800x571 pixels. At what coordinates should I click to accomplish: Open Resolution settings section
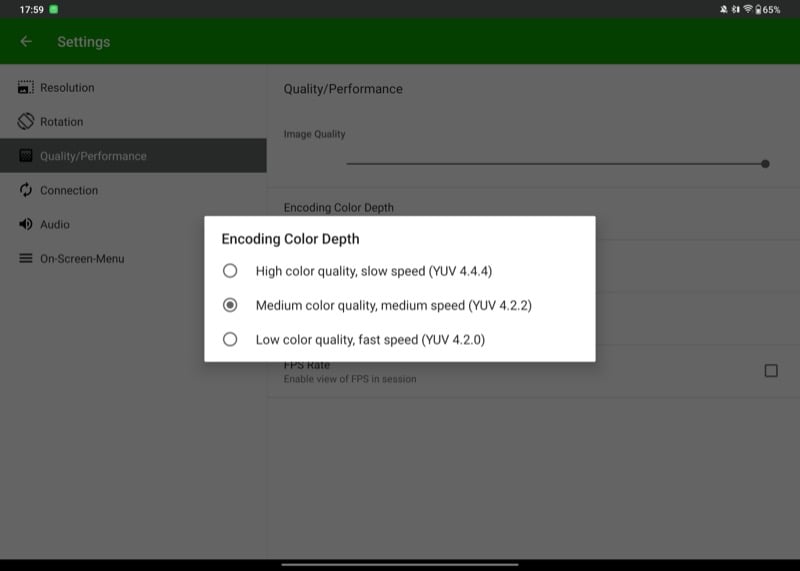133,87
